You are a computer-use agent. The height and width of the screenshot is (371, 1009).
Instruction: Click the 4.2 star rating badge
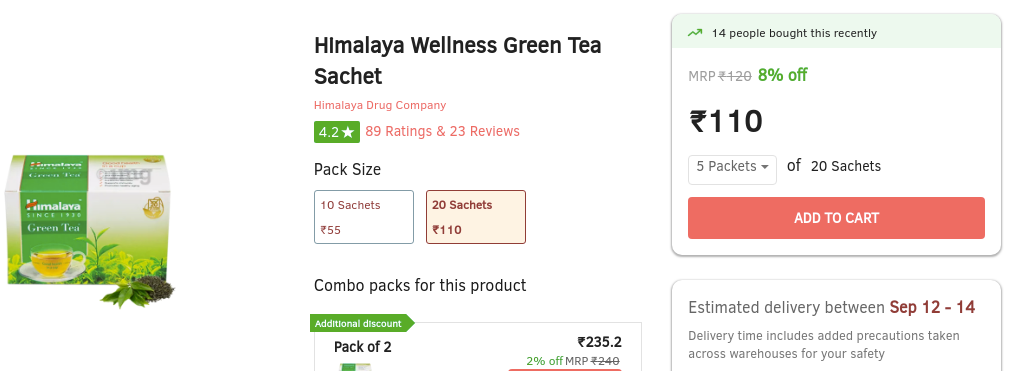pyautogui.click(x=337, y=132)
